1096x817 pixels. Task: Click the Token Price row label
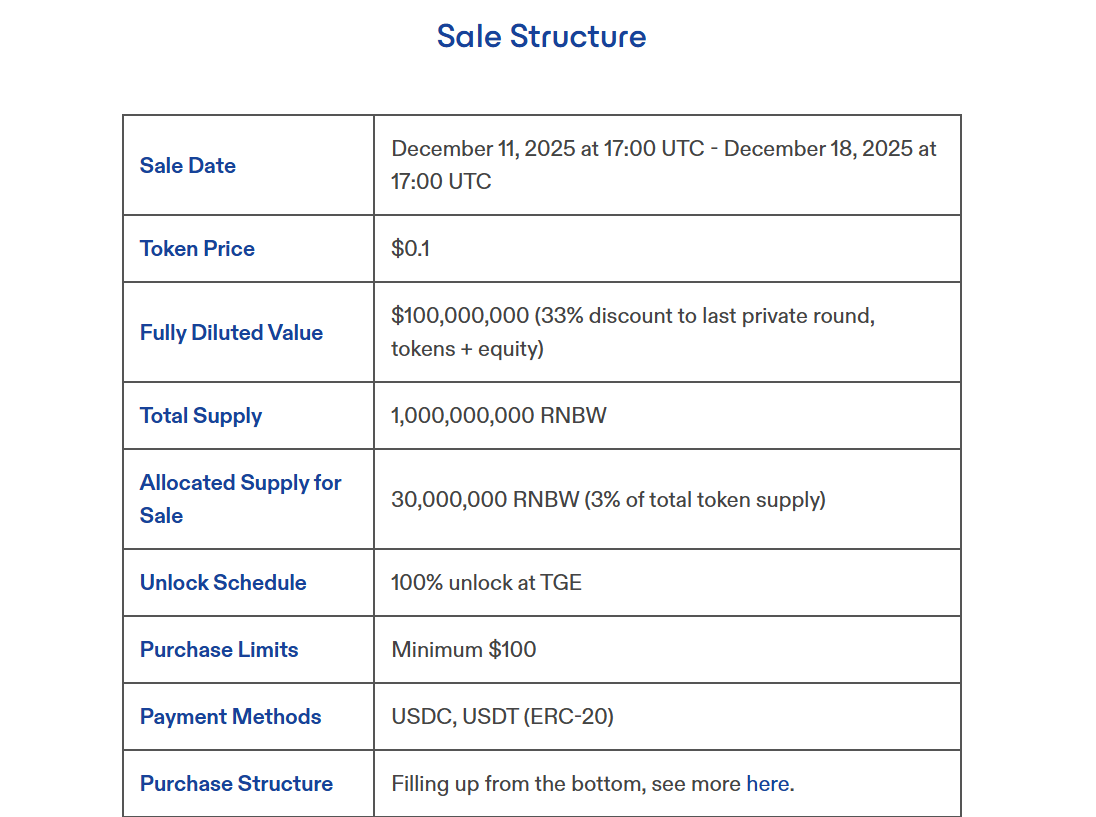pyautogui.click(x=197, y=249)
